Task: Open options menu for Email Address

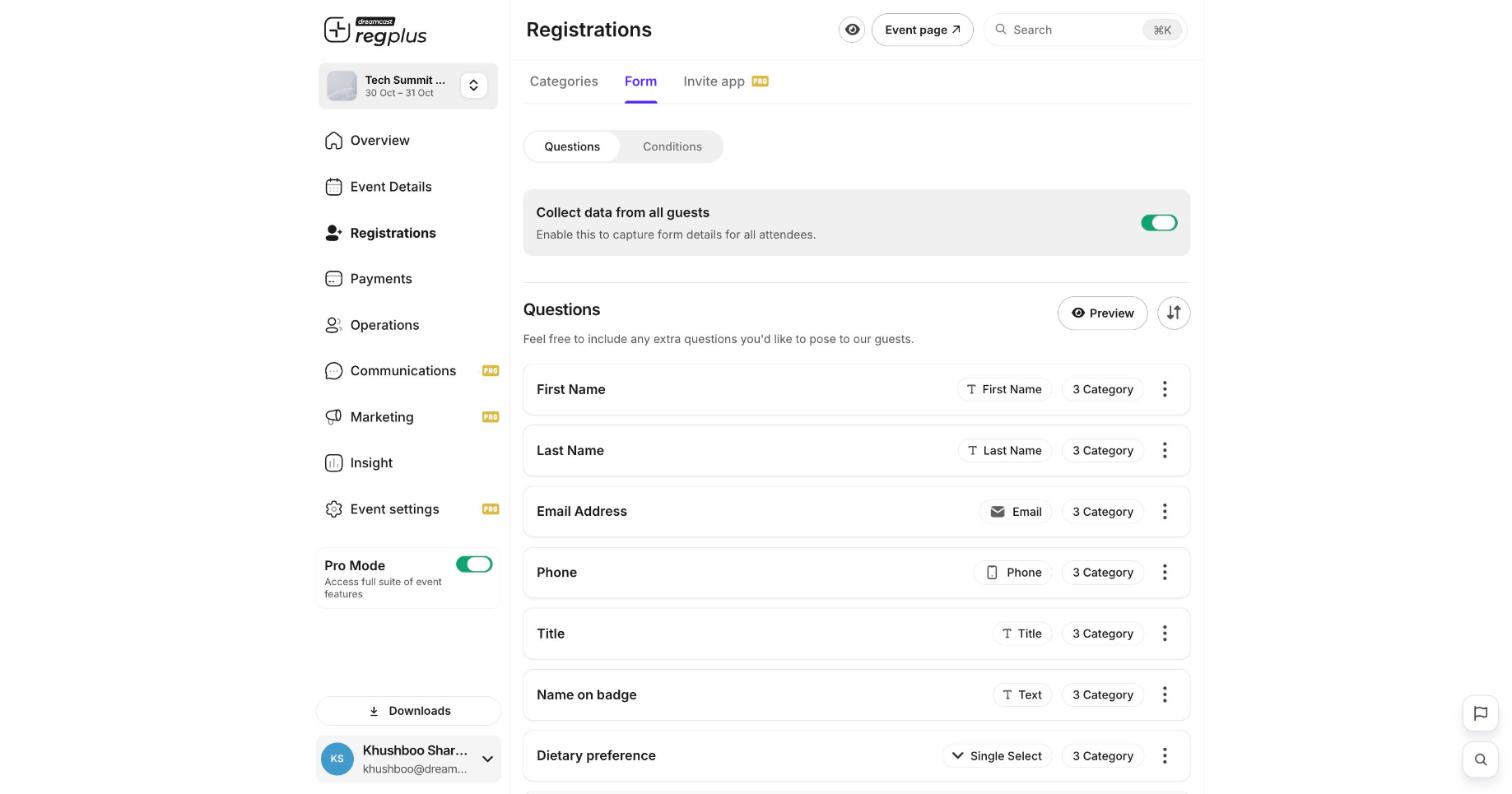Action: tap(1164, 511)
